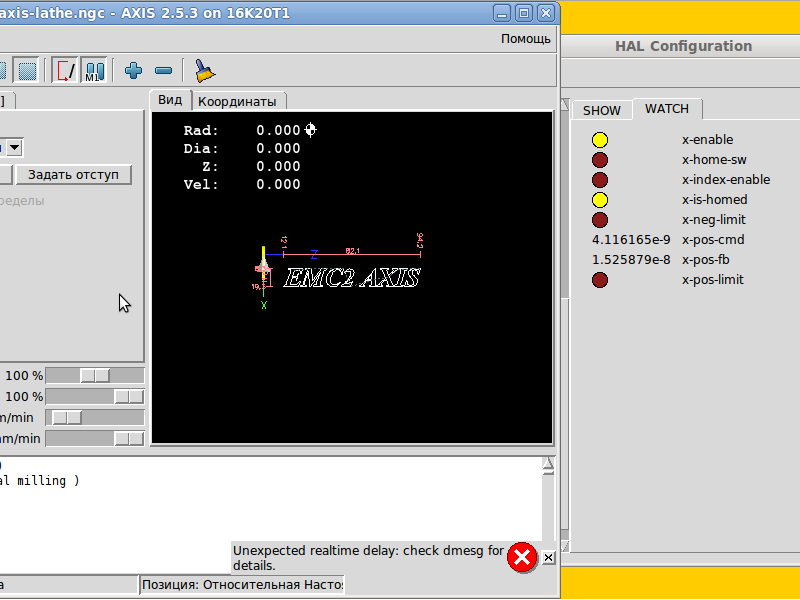
Task: Click the x-pos-cmd pin label
Action: click(x=713, y=240)
